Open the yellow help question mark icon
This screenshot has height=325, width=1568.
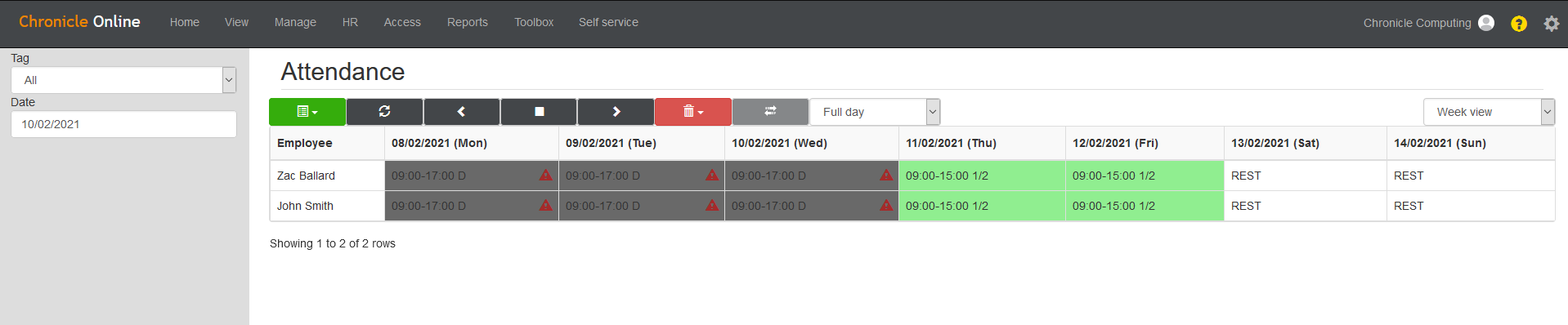click(1519, 24)
